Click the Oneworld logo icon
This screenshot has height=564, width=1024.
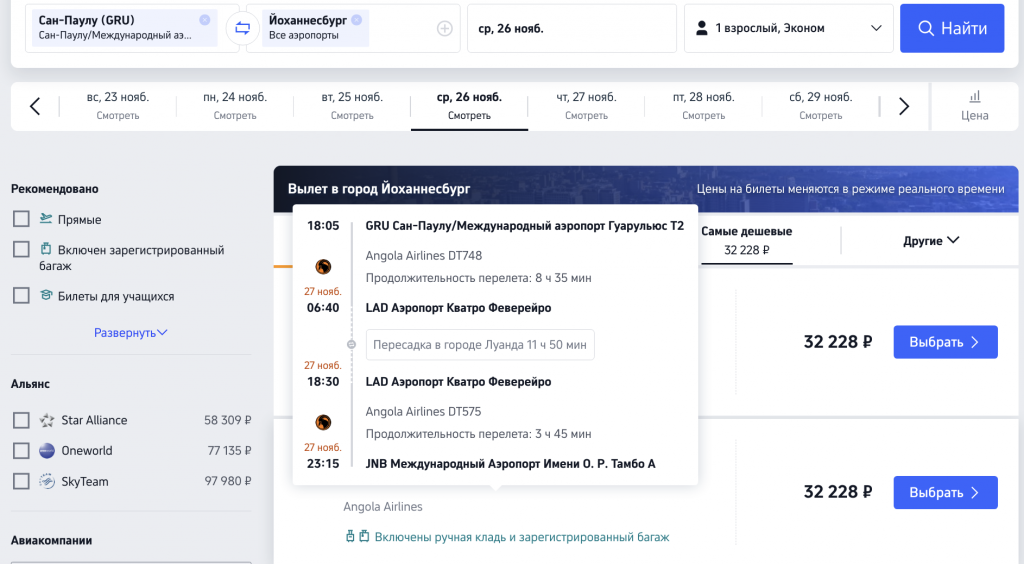tap(47, 450)
